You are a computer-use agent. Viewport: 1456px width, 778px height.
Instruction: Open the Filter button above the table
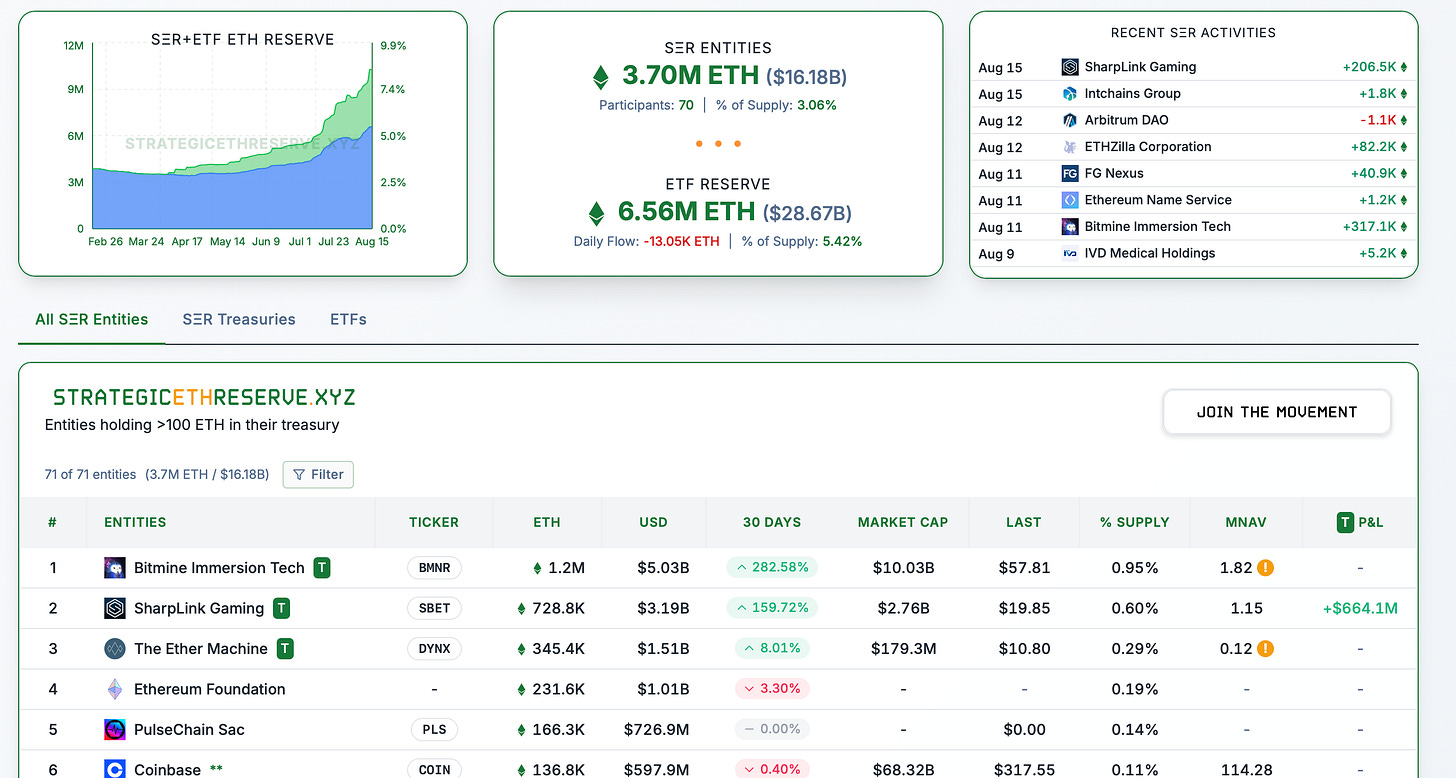(x=318, y=474)
